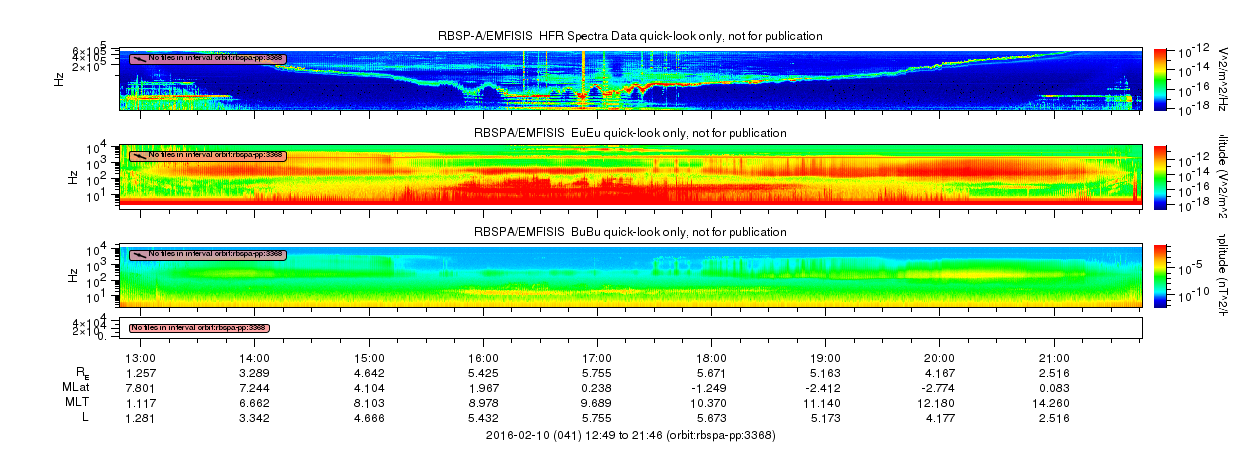1250x449 pixels.
Task: Click the warning icon in the EuEu panel
Action: point(139,155)
